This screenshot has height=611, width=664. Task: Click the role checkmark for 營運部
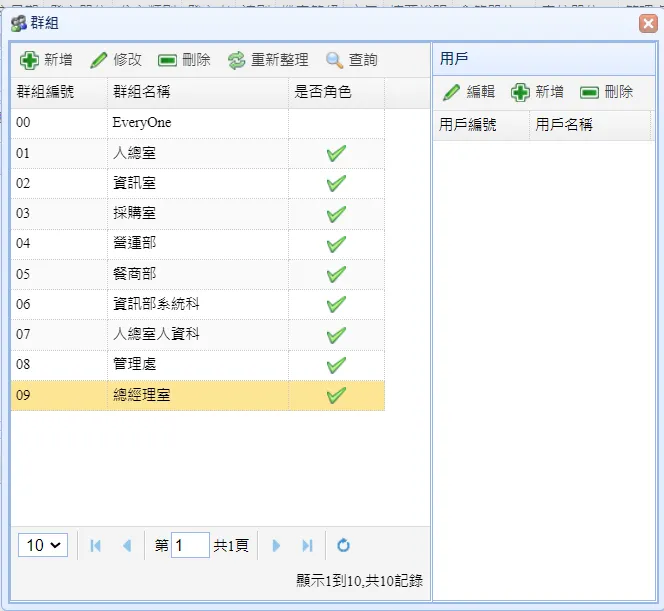click(336, 244)
